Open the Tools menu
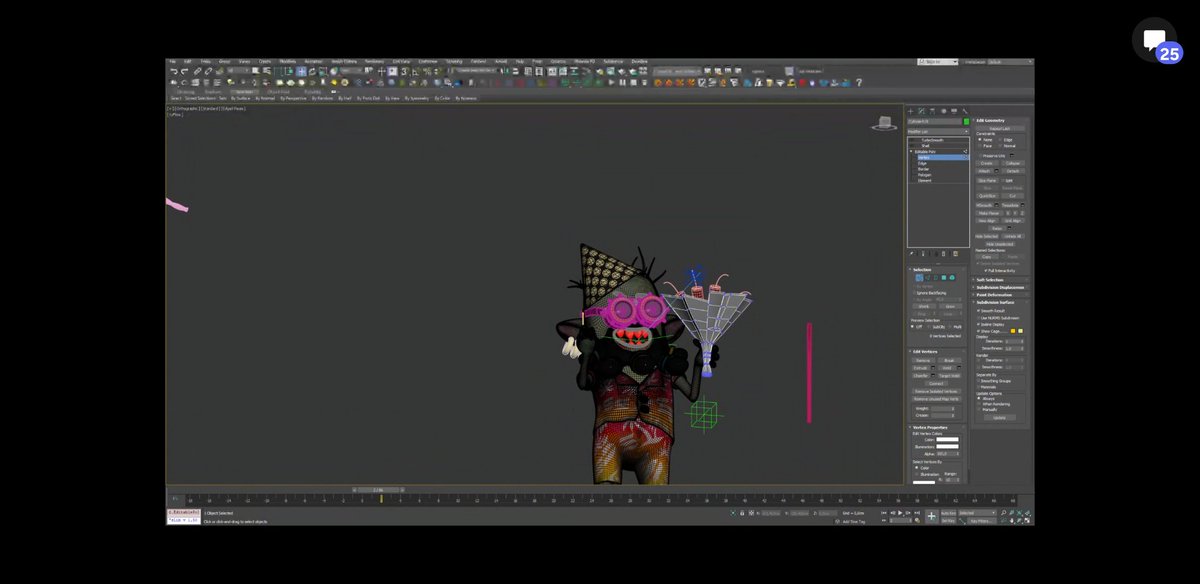Image resolution: width=1200 pixels, height=584 pixels. pos(205,61)
